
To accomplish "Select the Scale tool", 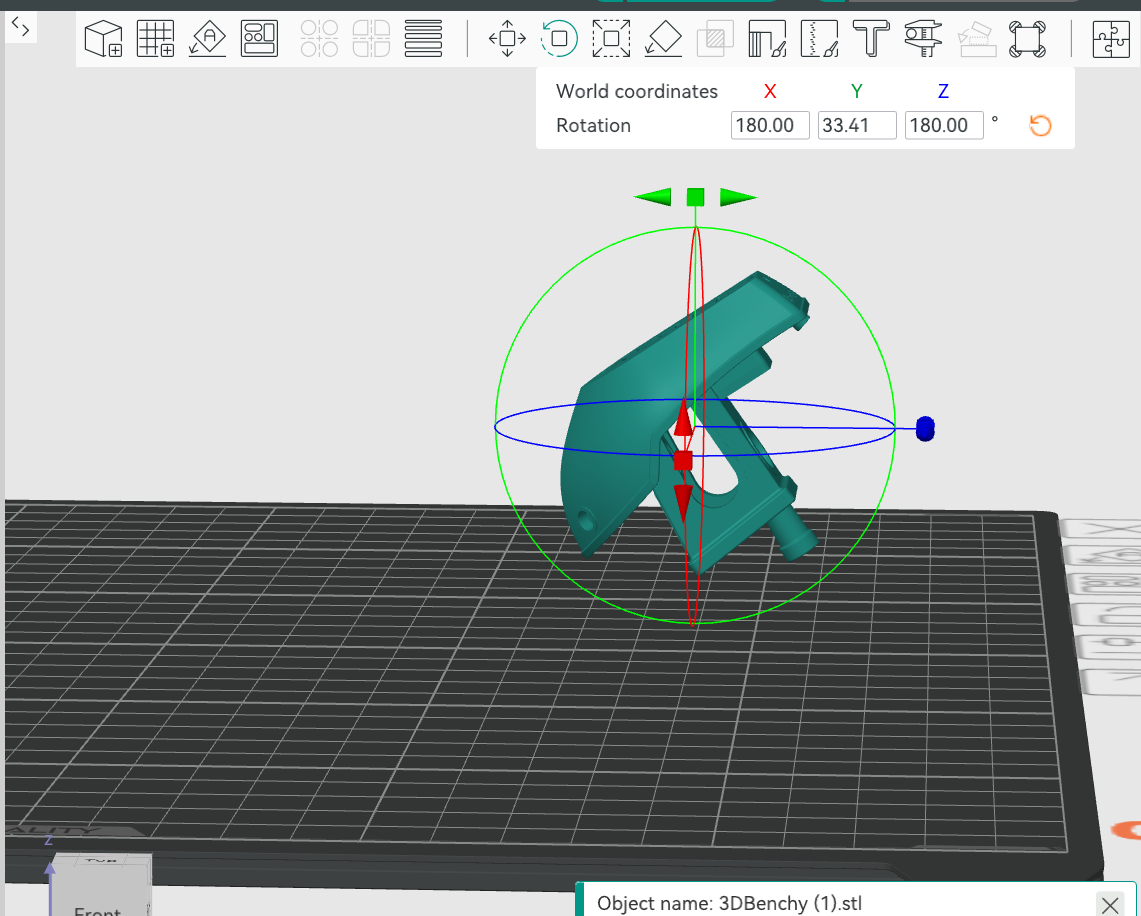I will pos(611,39).
